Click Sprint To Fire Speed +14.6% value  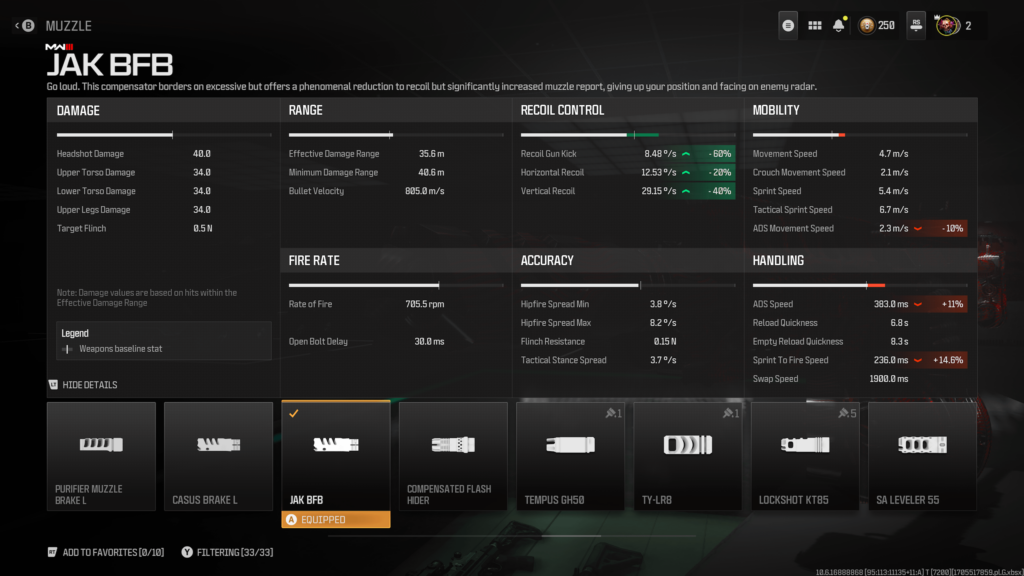click(947, 360)
